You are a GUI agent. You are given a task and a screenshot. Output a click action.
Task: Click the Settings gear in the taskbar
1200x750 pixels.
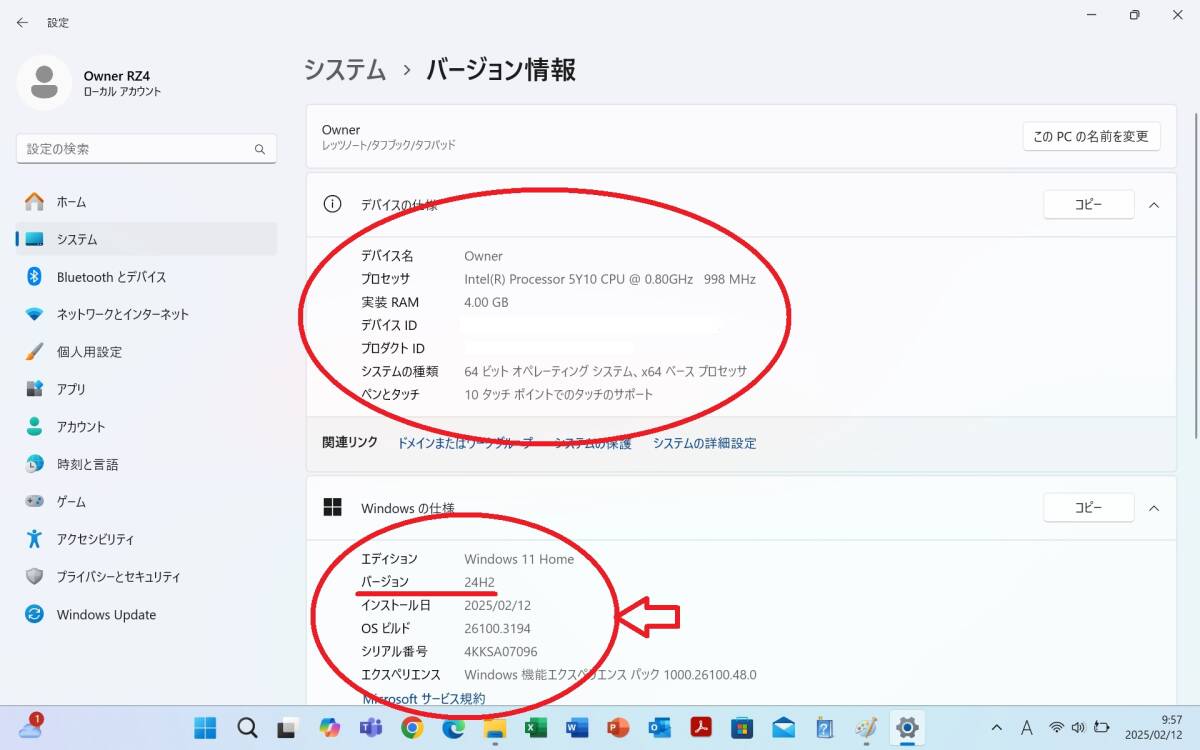908,727
